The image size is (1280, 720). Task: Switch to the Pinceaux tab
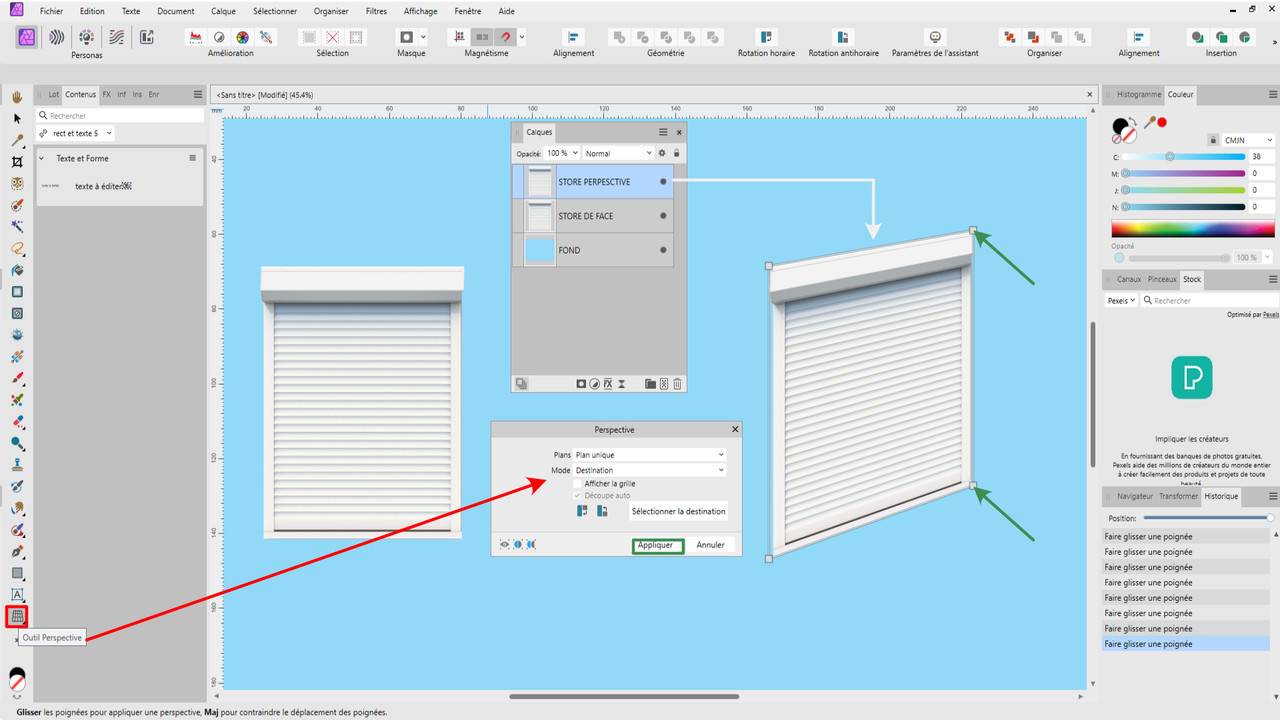click(x=1162, y=279)
